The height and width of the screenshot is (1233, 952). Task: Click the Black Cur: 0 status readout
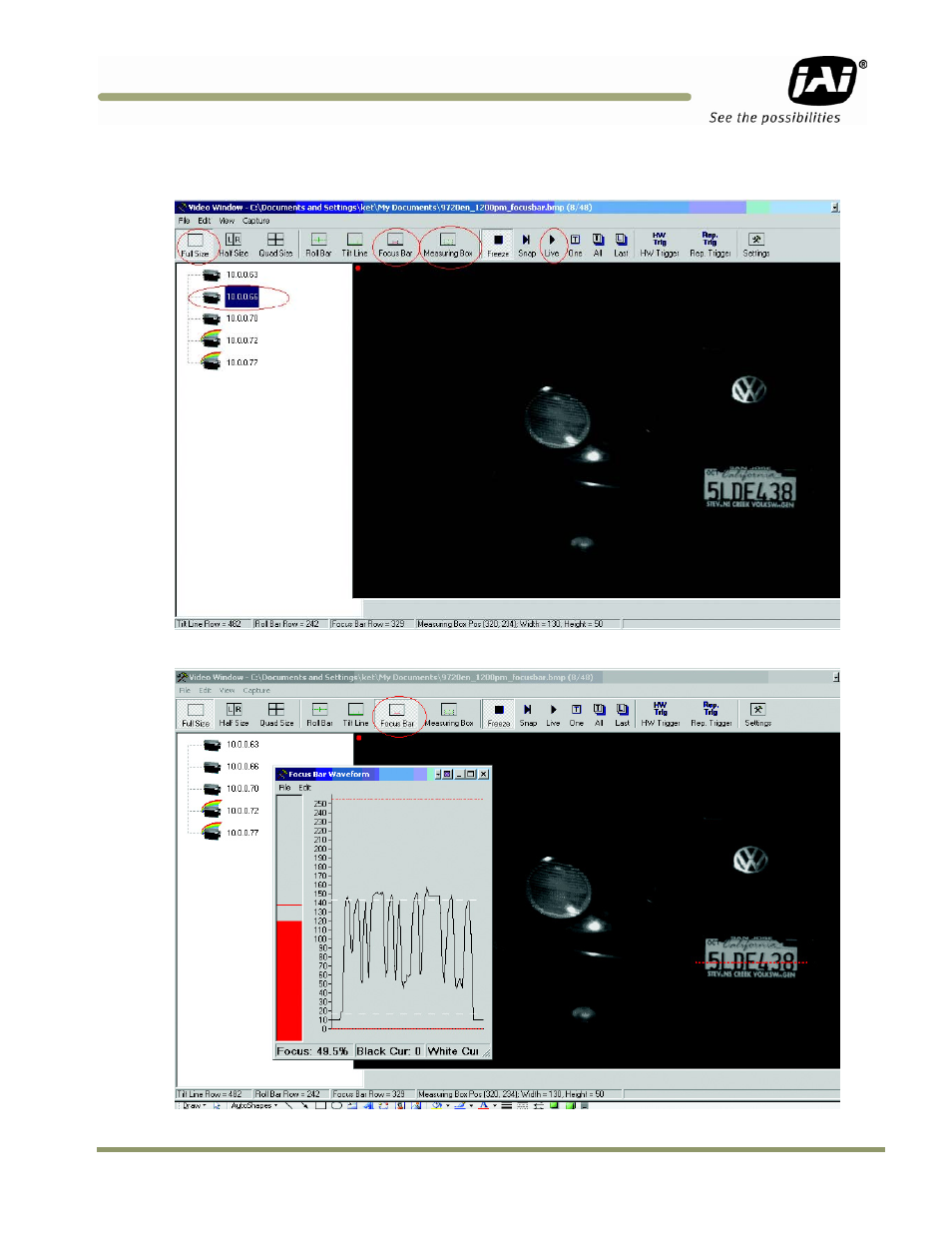389,1051
